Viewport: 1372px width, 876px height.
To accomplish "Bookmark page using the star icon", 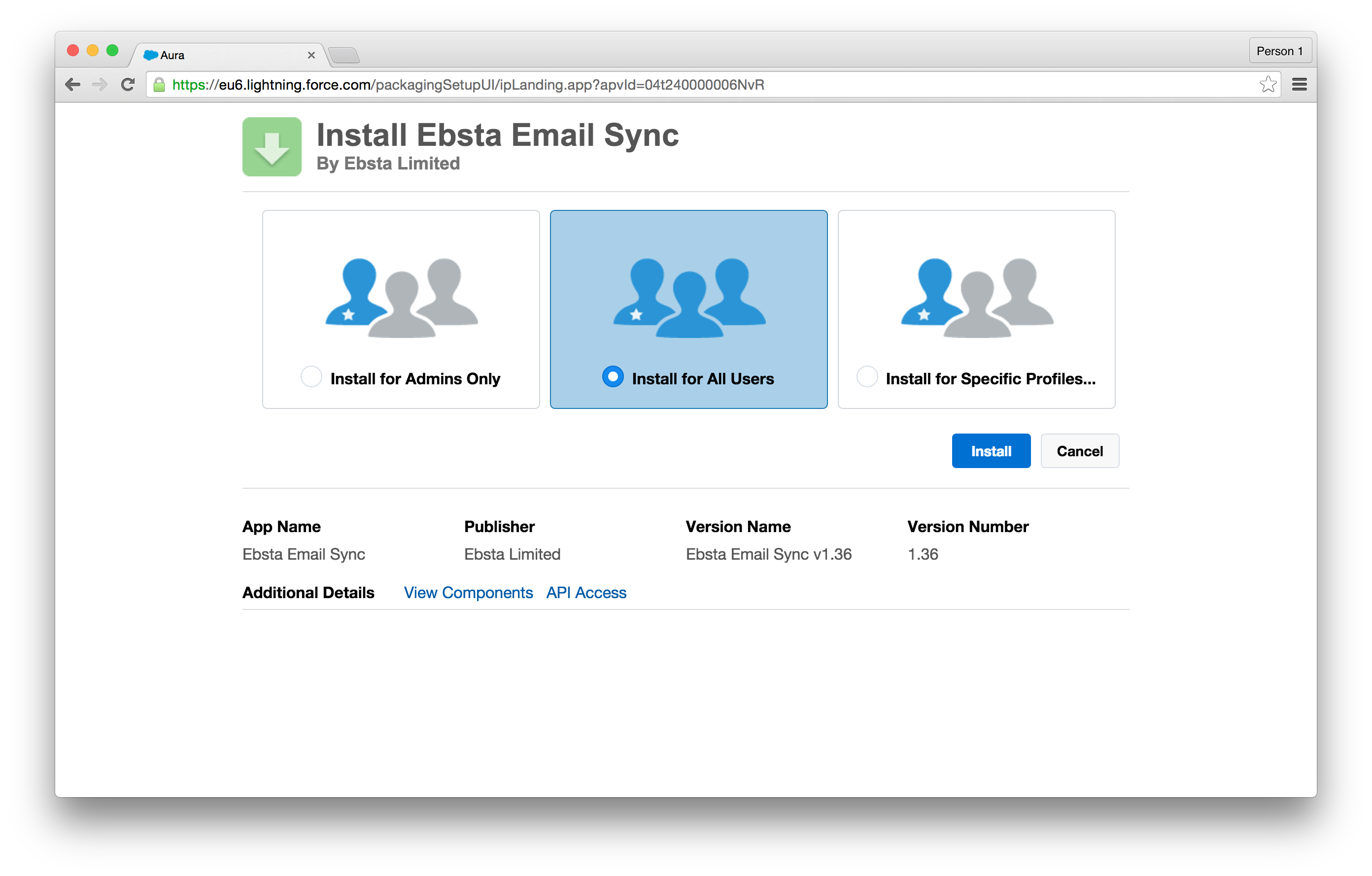I will click(x=1268, y=85).
